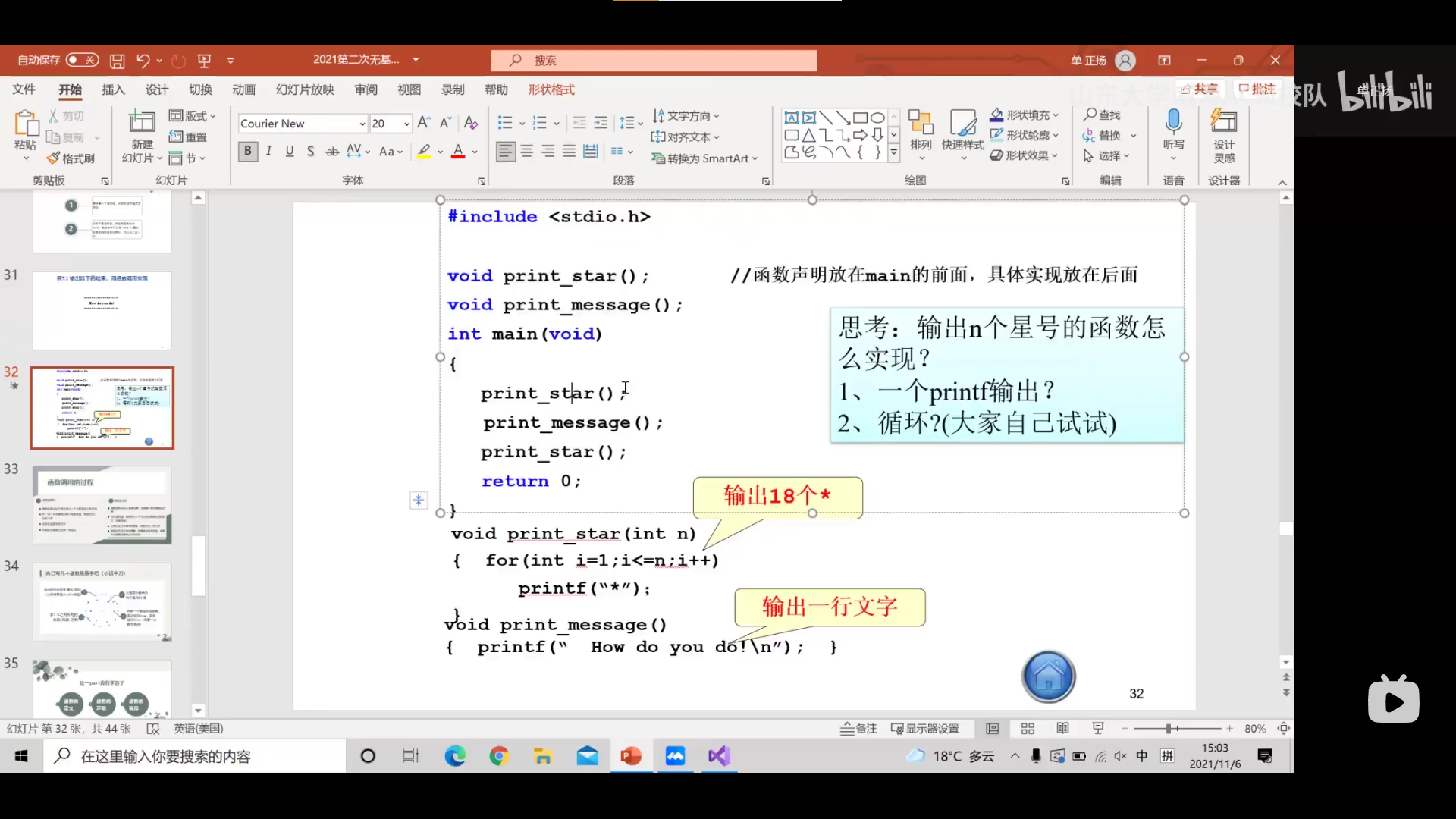
Task: Click the Undo arrow icon
Action: tap(143, 61)
